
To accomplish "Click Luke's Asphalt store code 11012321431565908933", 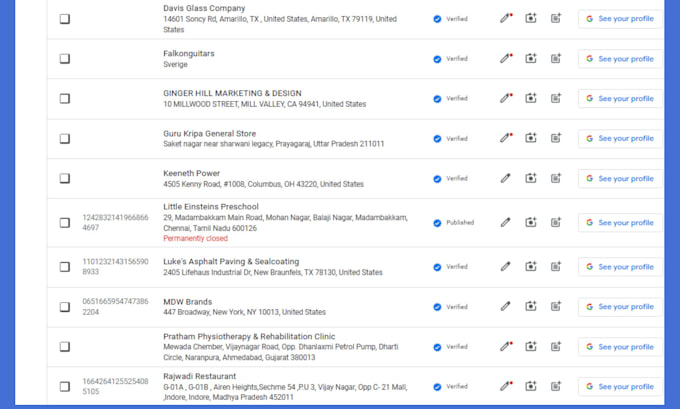I will (115, 267).
